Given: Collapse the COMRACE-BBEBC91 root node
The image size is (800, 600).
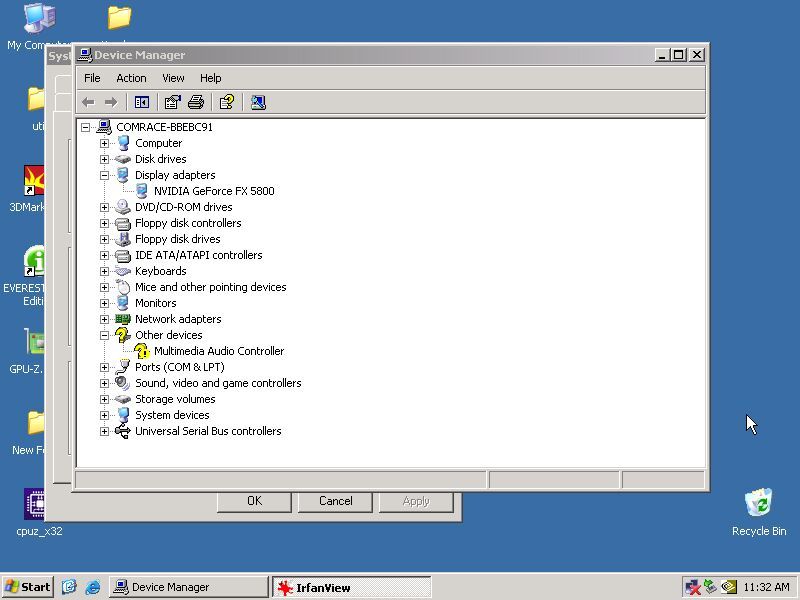Looking at the screenshot, I should [85, 127].
